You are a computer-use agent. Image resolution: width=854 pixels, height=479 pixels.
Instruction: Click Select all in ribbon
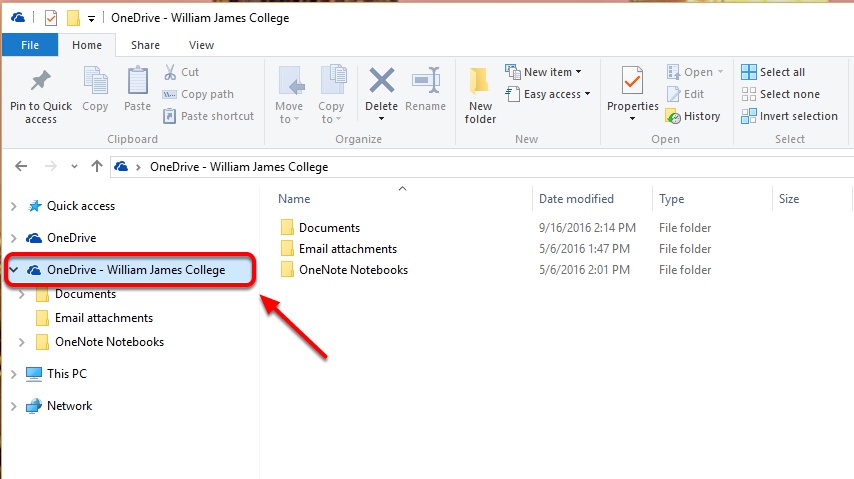pyautogui.click(x=773, y=72)
